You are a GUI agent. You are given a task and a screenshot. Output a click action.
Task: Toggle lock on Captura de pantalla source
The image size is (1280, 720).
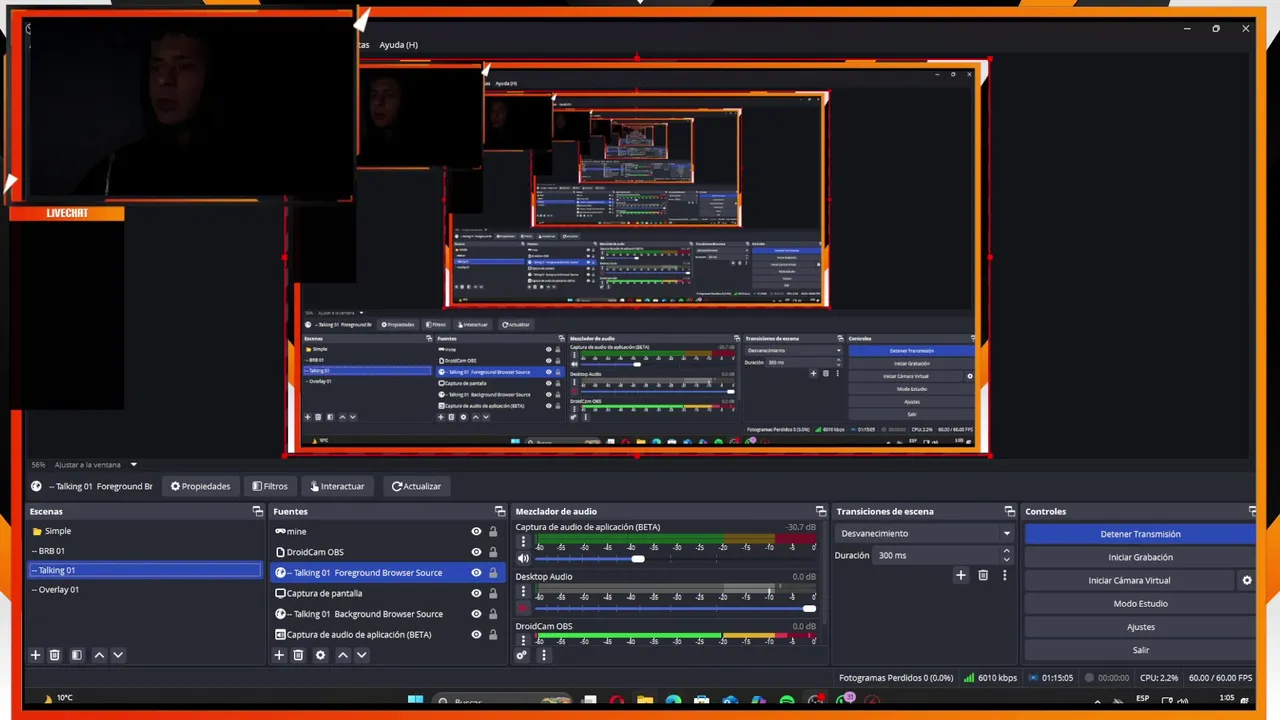tap(493, 593)
